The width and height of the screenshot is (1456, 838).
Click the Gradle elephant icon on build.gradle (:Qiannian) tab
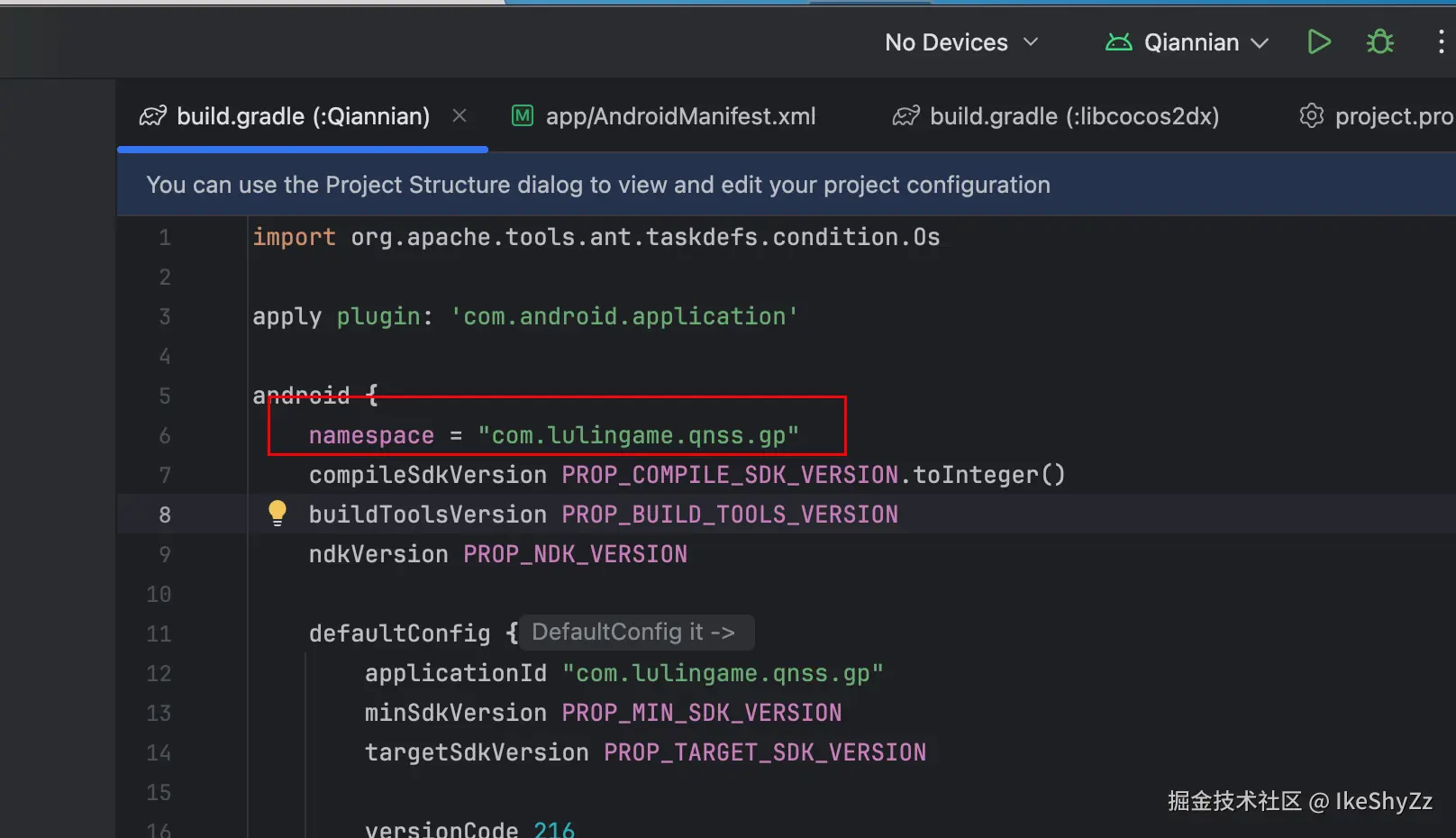153,116
